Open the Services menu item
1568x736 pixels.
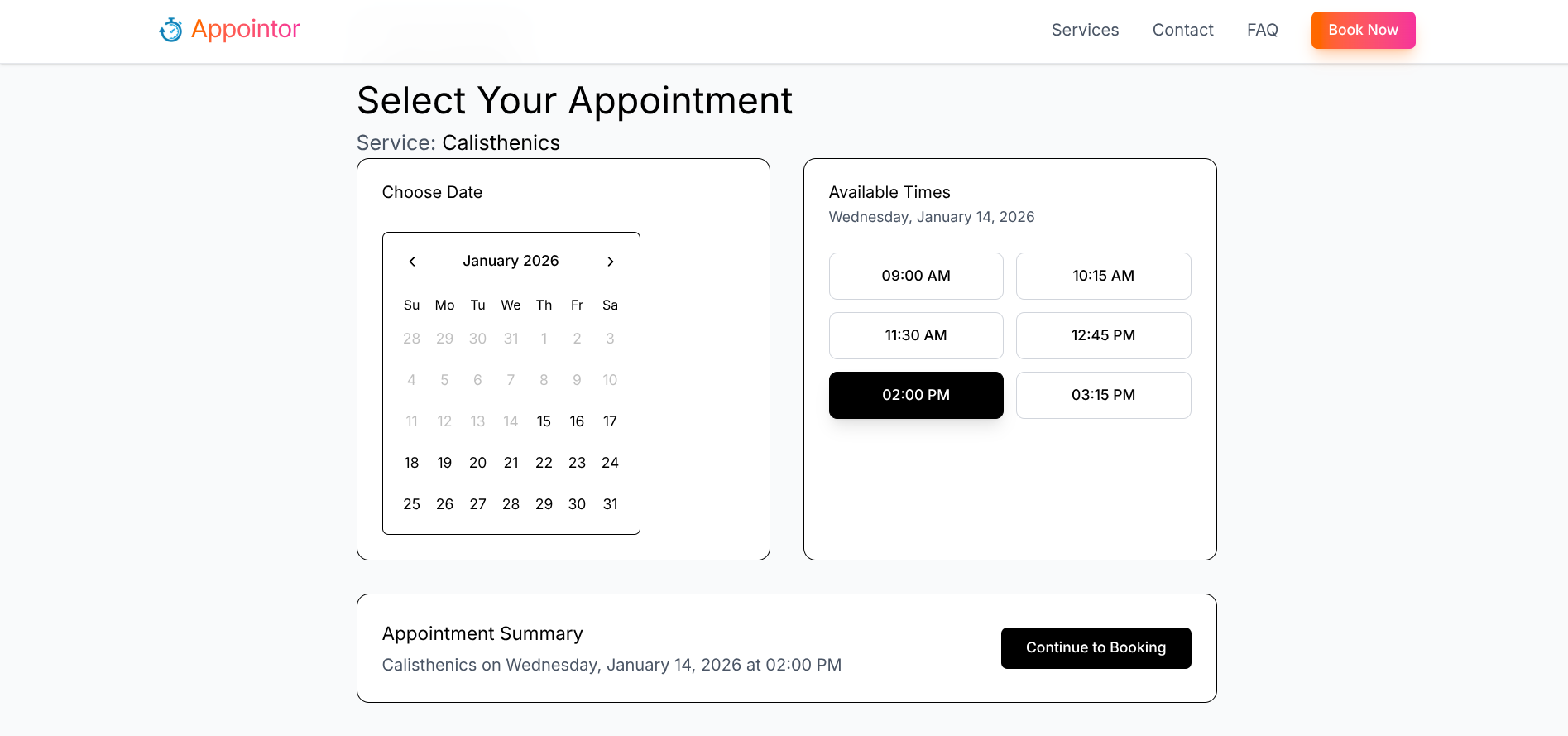point(1085,30)
